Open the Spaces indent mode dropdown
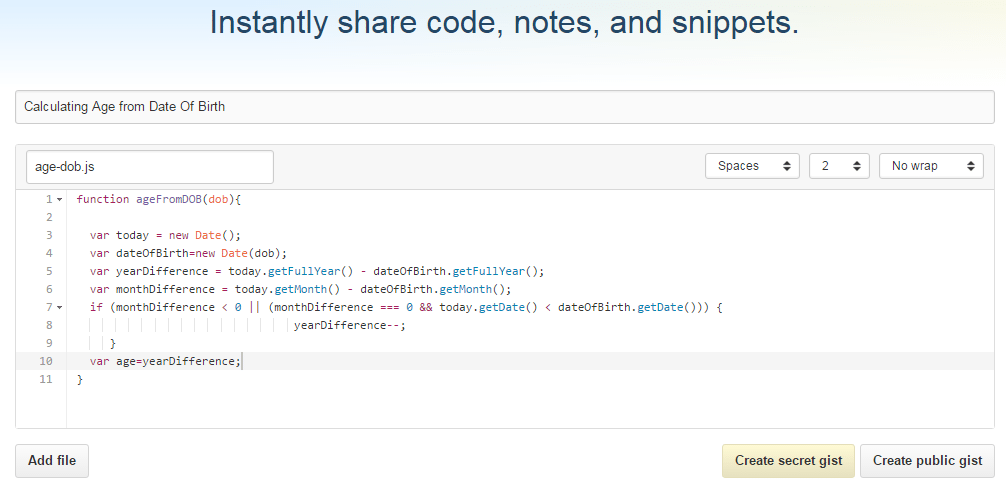This screenshot has width=1006, height=489. coord(752,166)
